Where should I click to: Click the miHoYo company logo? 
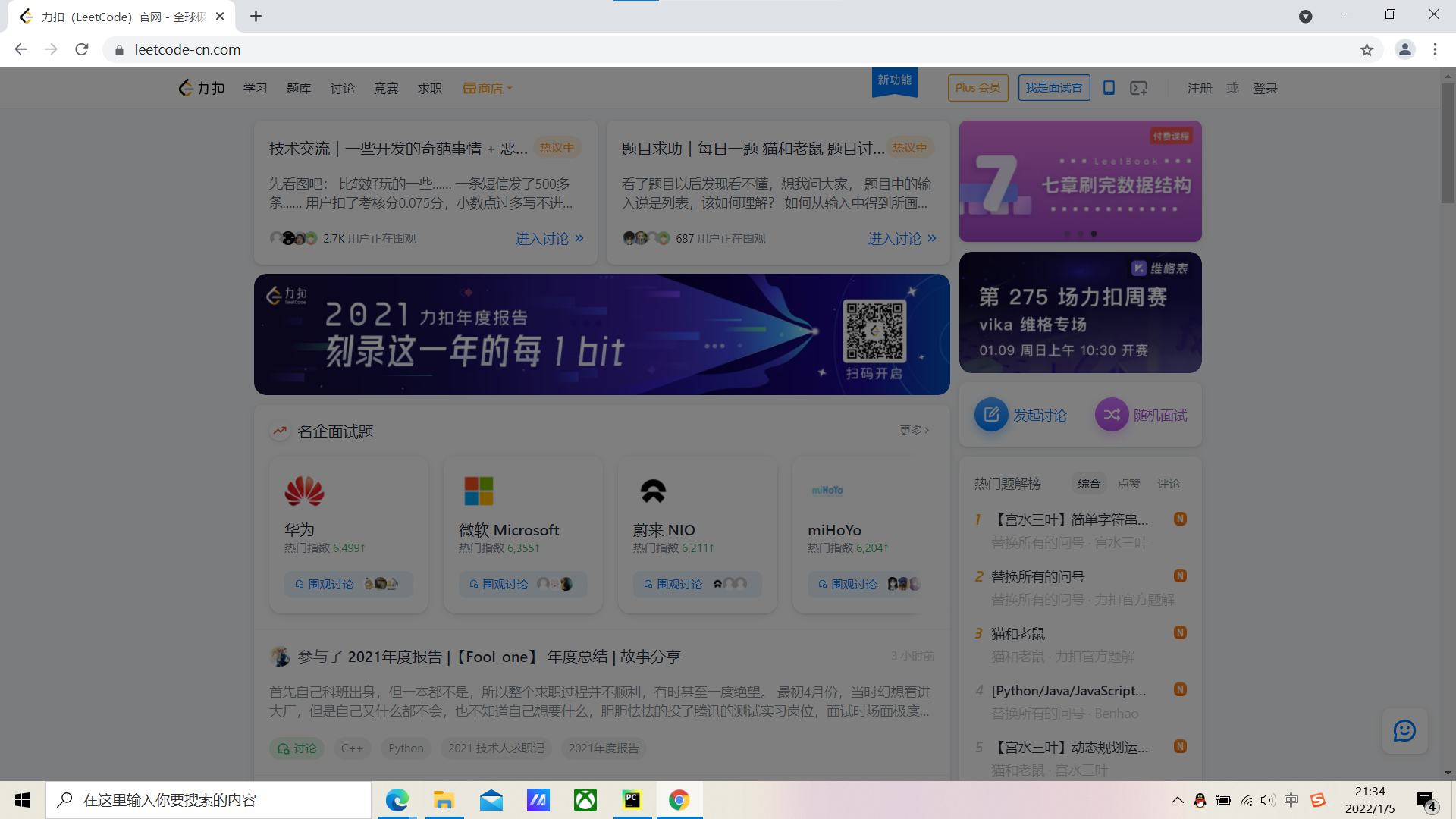(827, 491)
